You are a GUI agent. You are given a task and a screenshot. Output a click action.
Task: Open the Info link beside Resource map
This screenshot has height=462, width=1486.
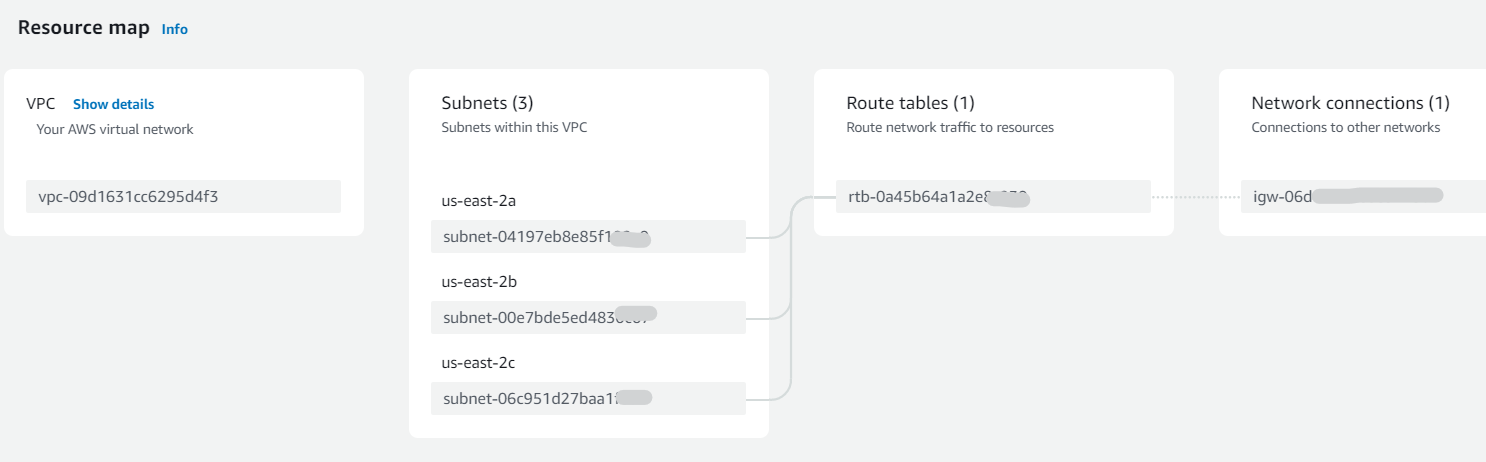tap(175, 29)
